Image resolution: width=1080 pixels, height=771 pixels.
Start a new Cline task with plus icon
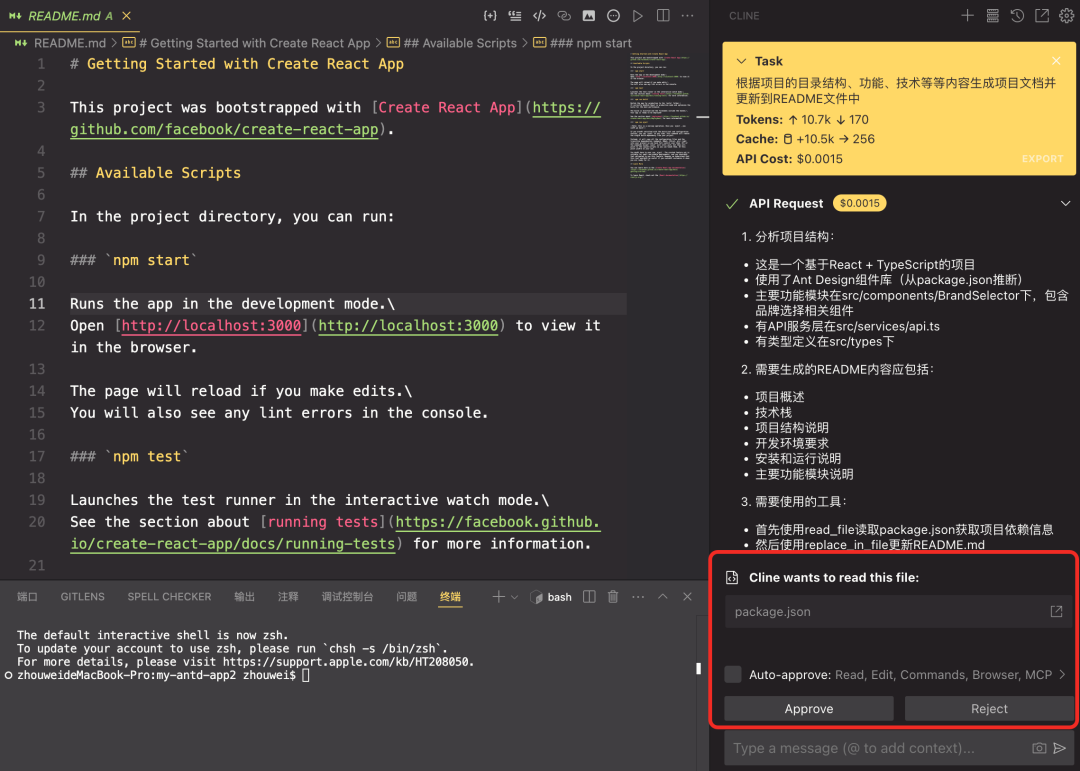tap(967, 16)
